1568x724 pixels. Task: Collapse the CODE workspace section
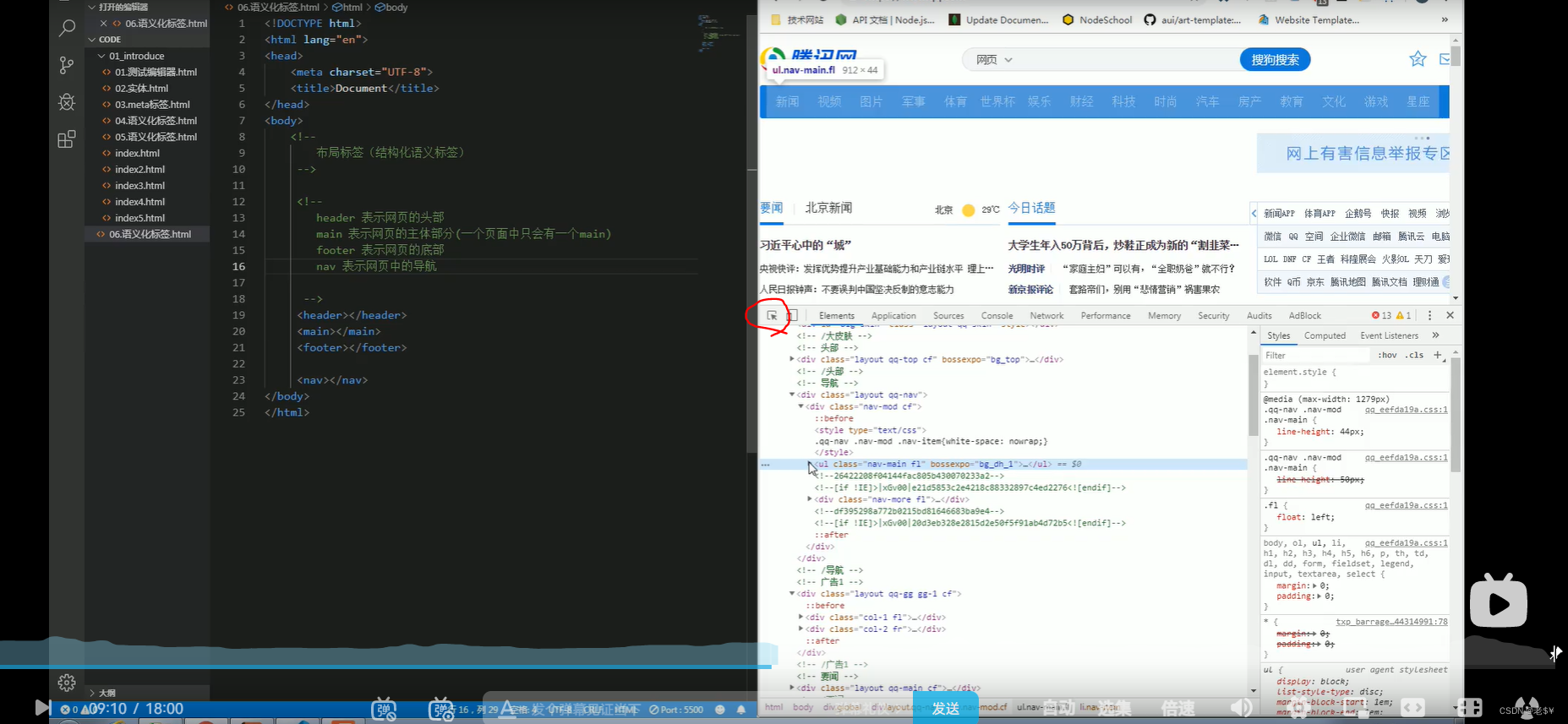[92, 40]
